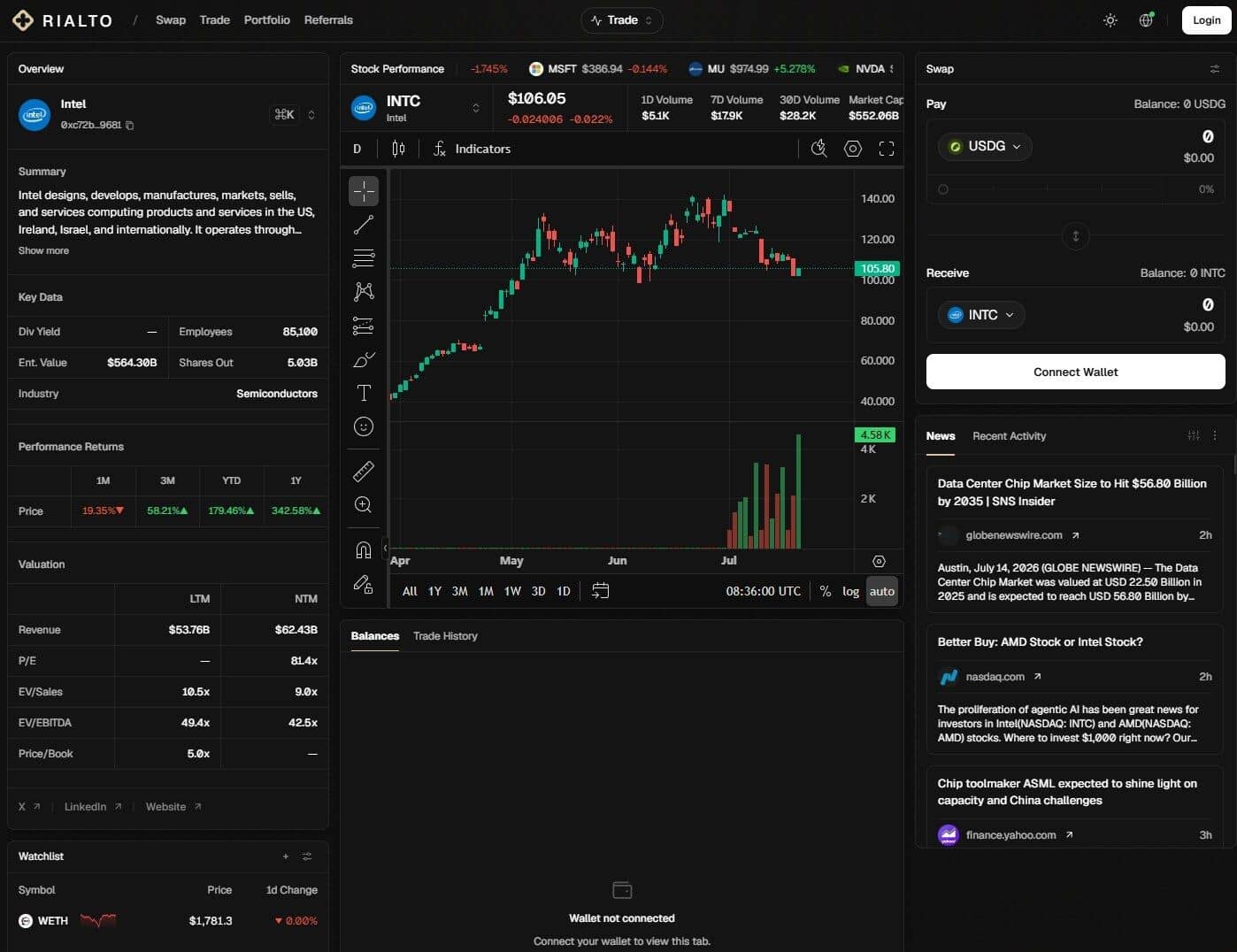The image size is (1237, 952).
Task: Toggle the magnet snap mode
Action: (364, 550)
